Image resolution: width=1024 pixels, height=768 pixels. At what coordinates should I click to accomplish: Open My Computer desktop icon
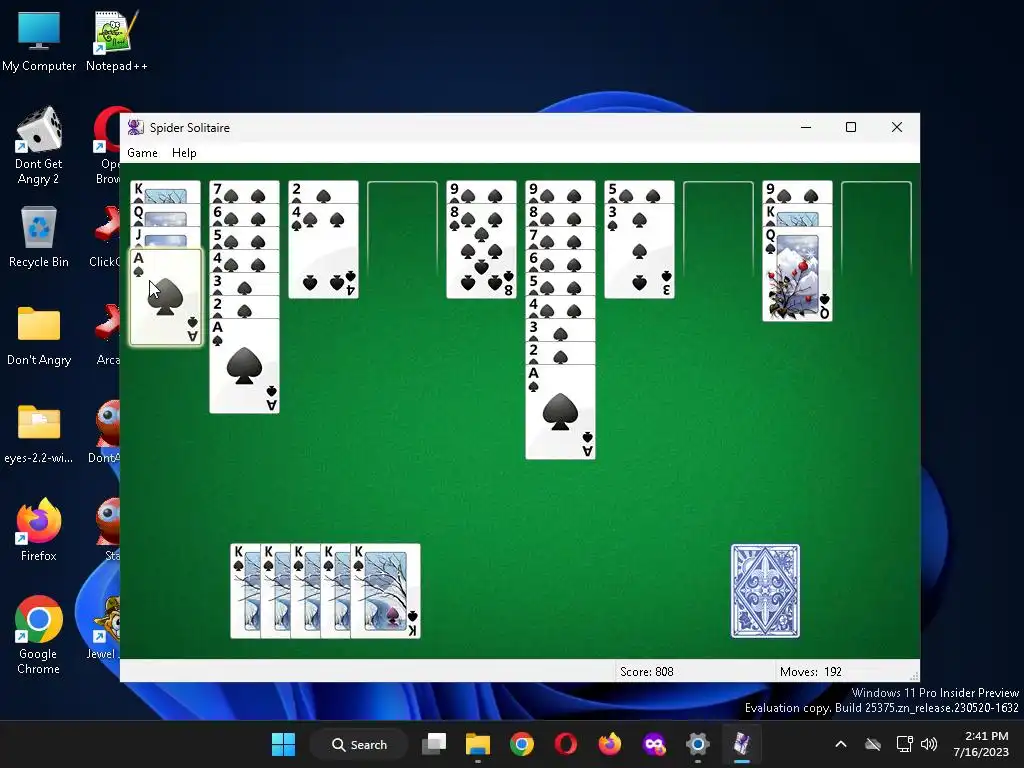tap(39, 41)
